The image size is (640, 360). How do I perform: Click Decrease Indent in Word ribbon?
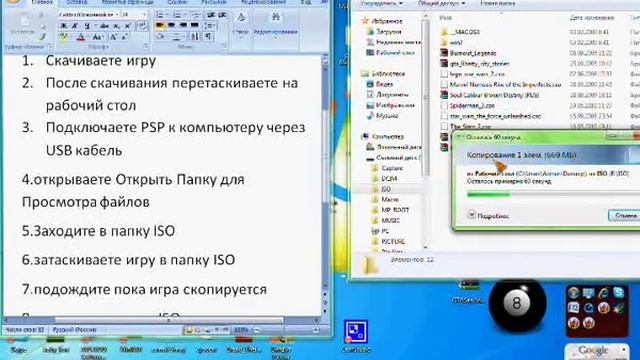coord(211,15)
